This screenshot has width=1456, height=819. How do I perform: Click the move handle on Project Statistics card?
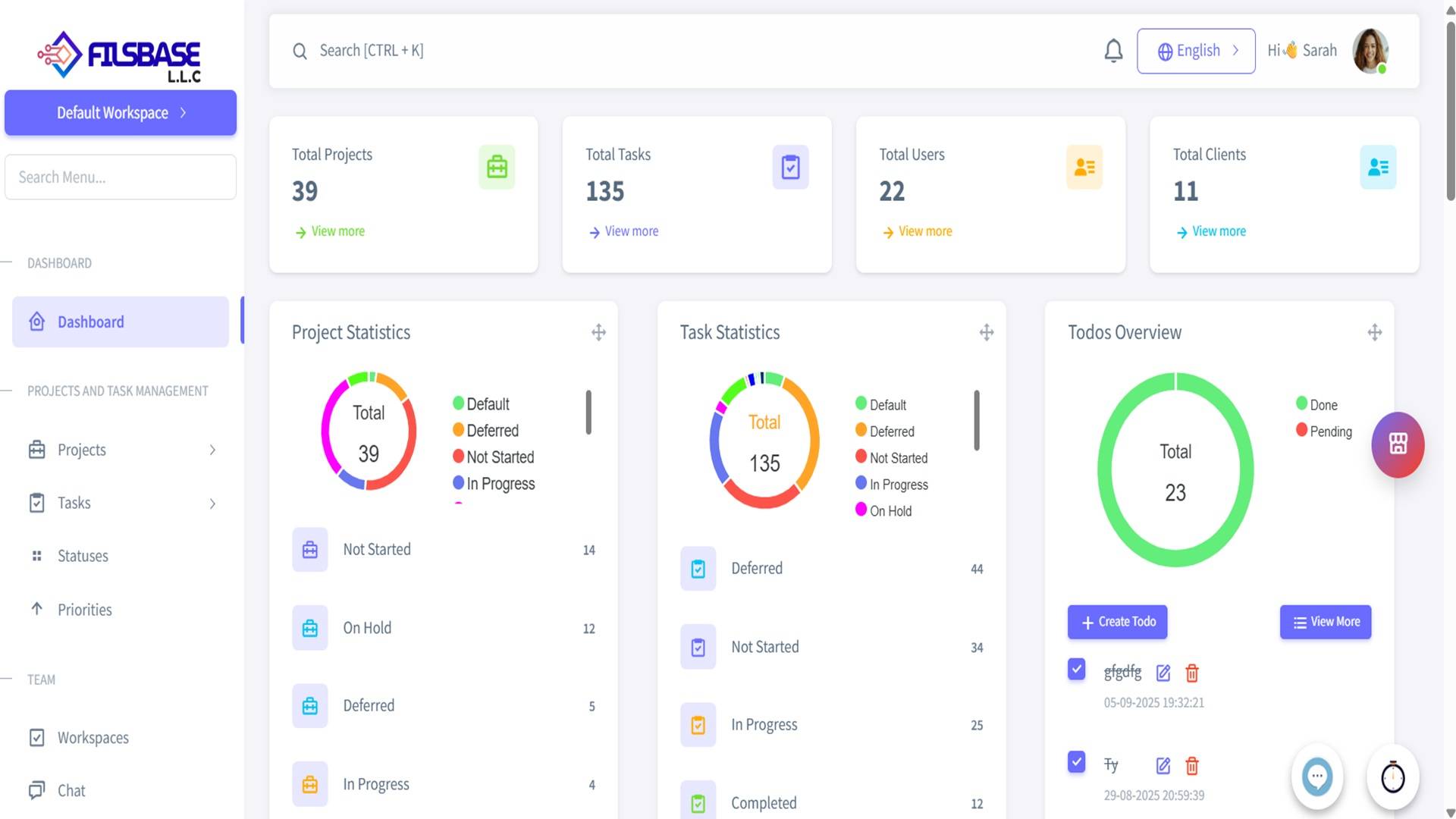coord(598,332)
